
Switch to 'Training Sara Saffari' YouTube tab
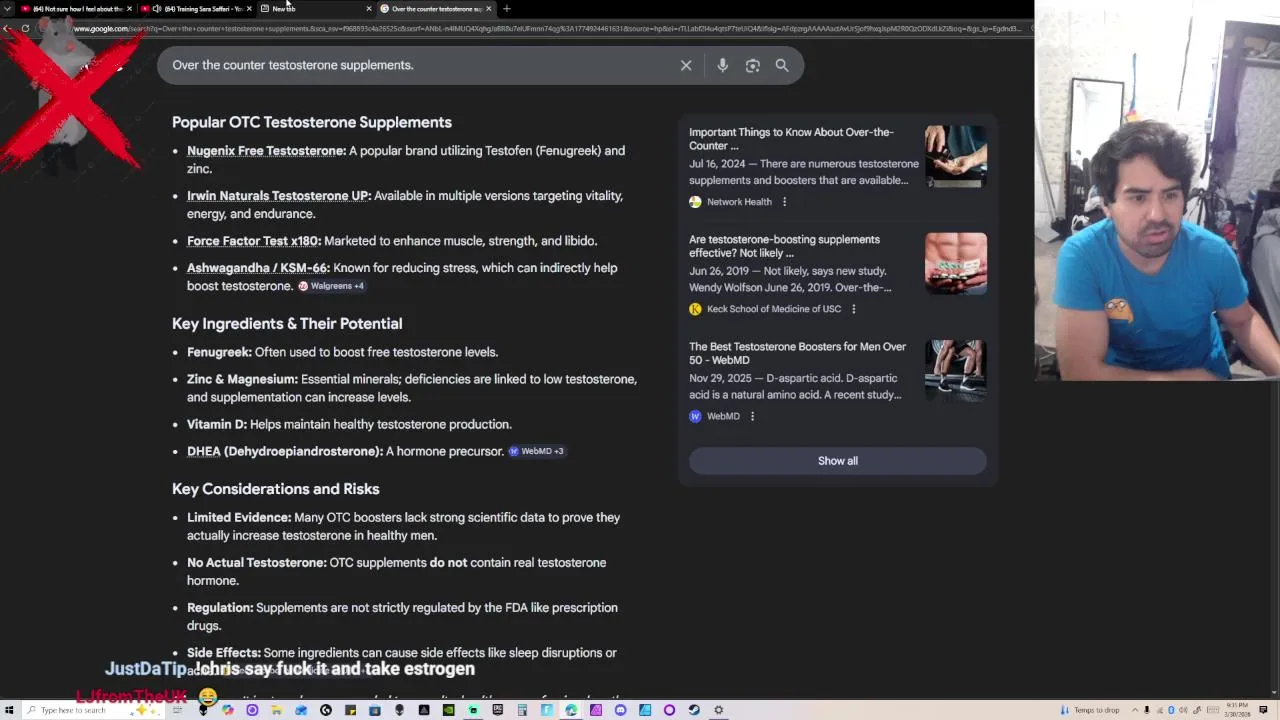198,8
